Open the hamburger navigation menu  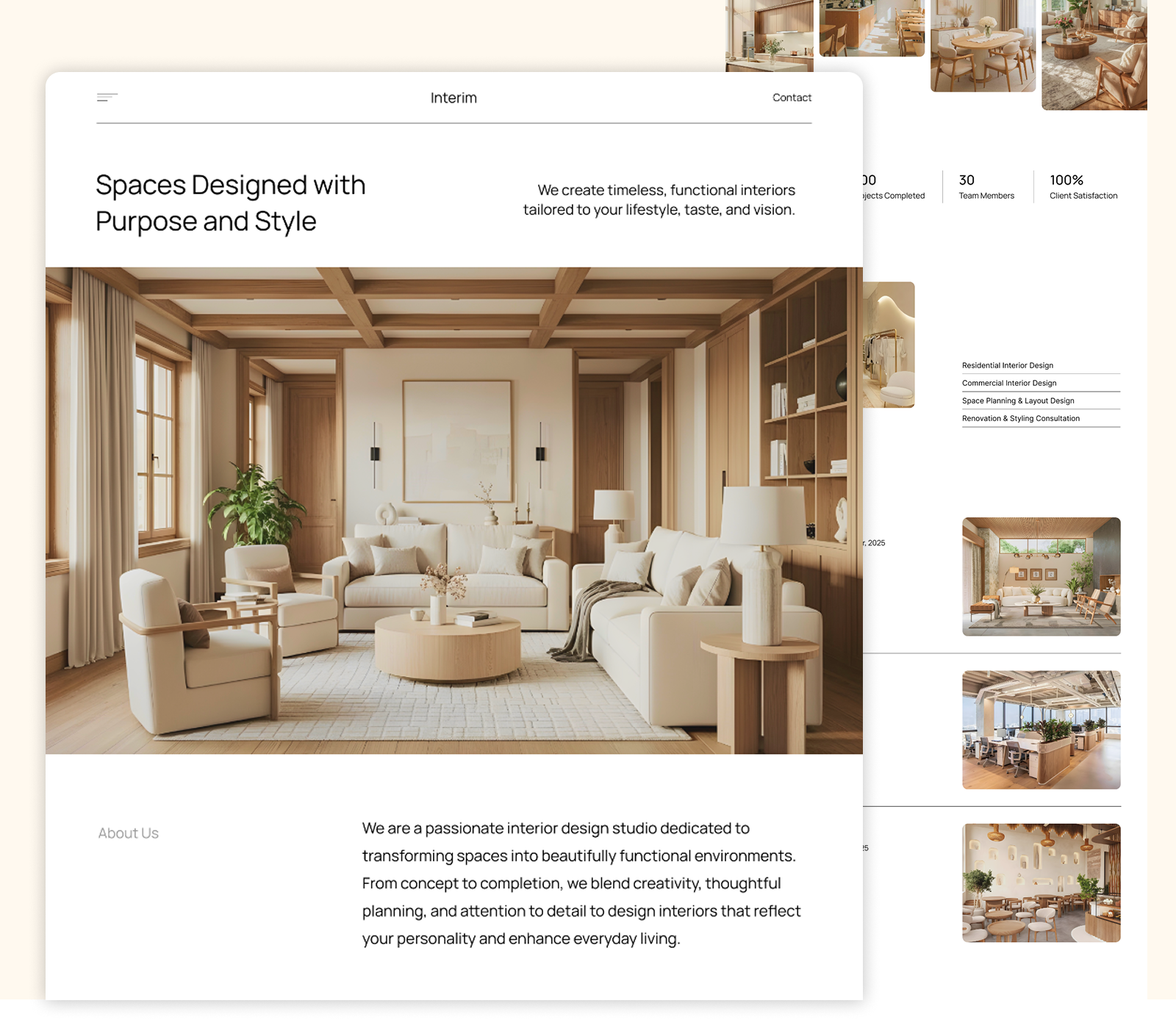coord(106,96)
